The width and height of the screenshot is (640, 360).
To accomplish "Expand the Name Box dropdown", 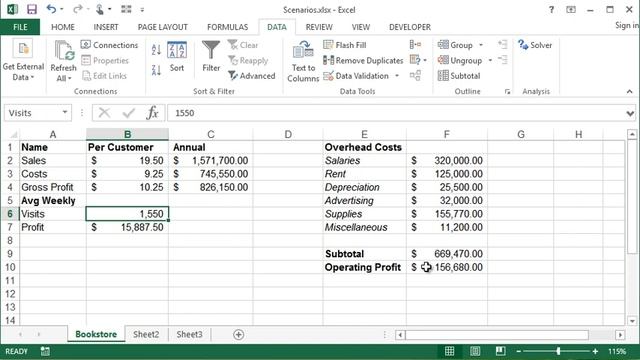I will (64, 113).
